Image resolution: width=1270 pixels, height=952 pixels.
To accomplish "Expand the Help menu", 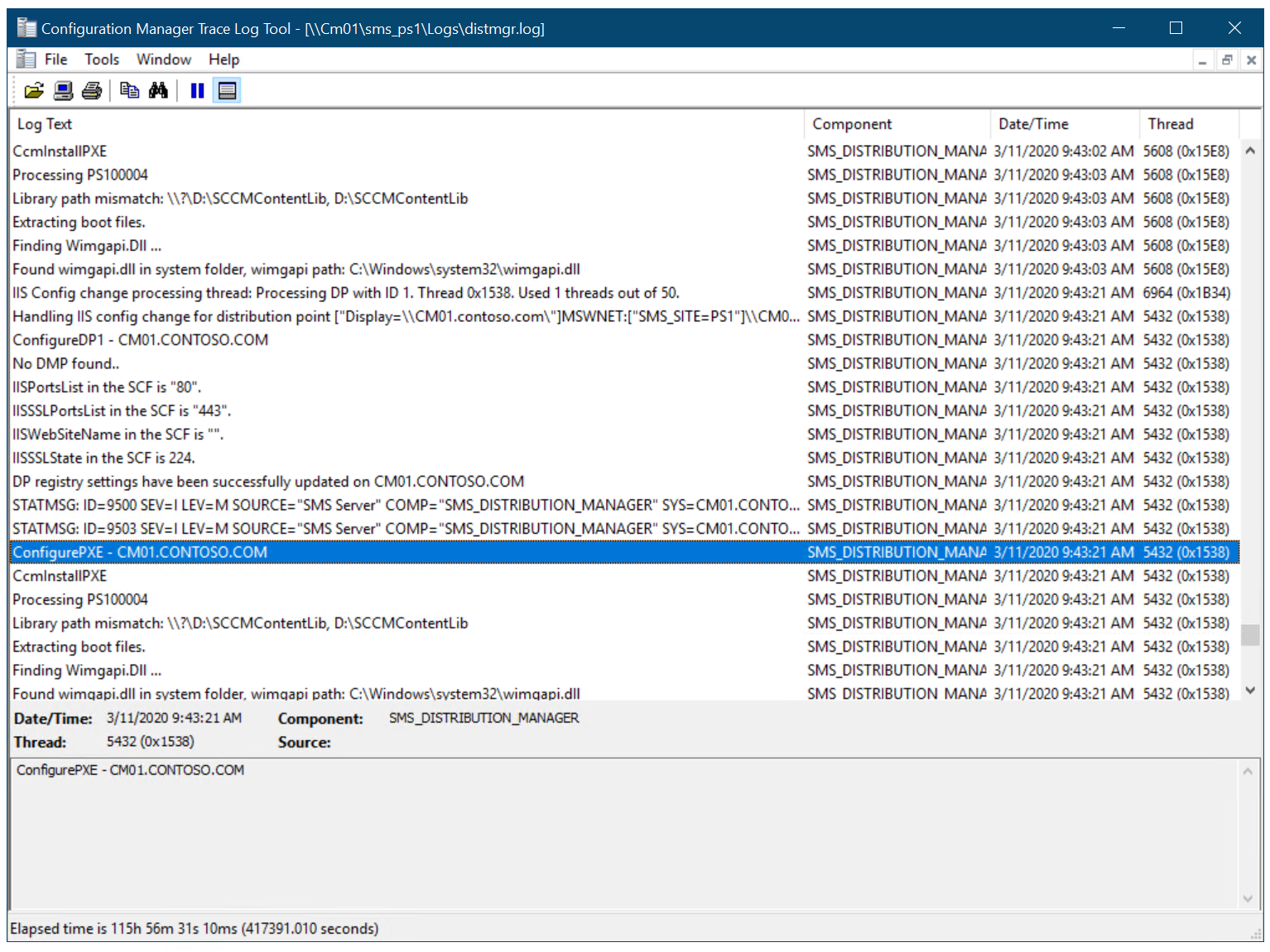I will (224, 60).
